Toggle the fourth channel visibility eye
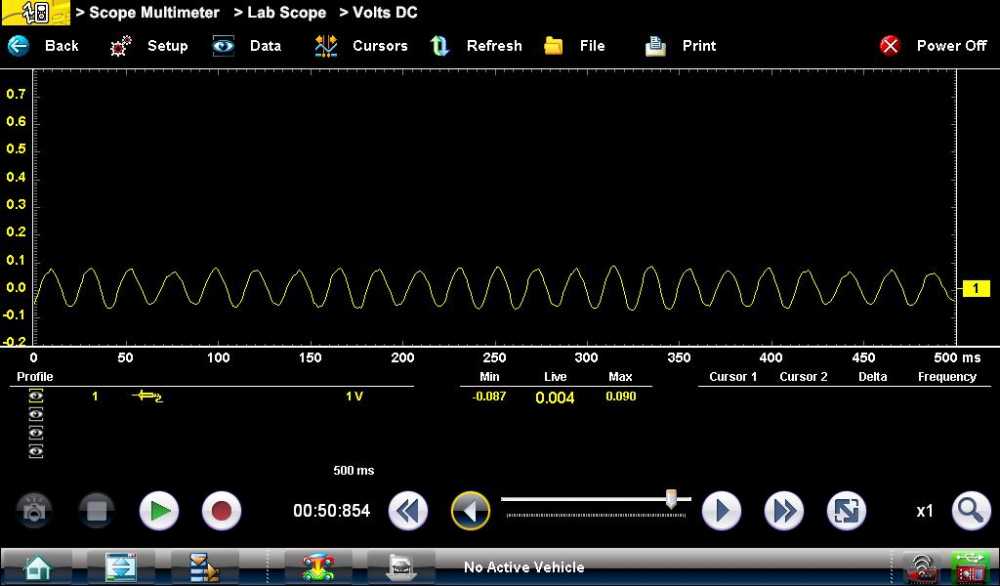Viewport: 1000px width, 586px height. pyautogui.click(x=36, y=451)
